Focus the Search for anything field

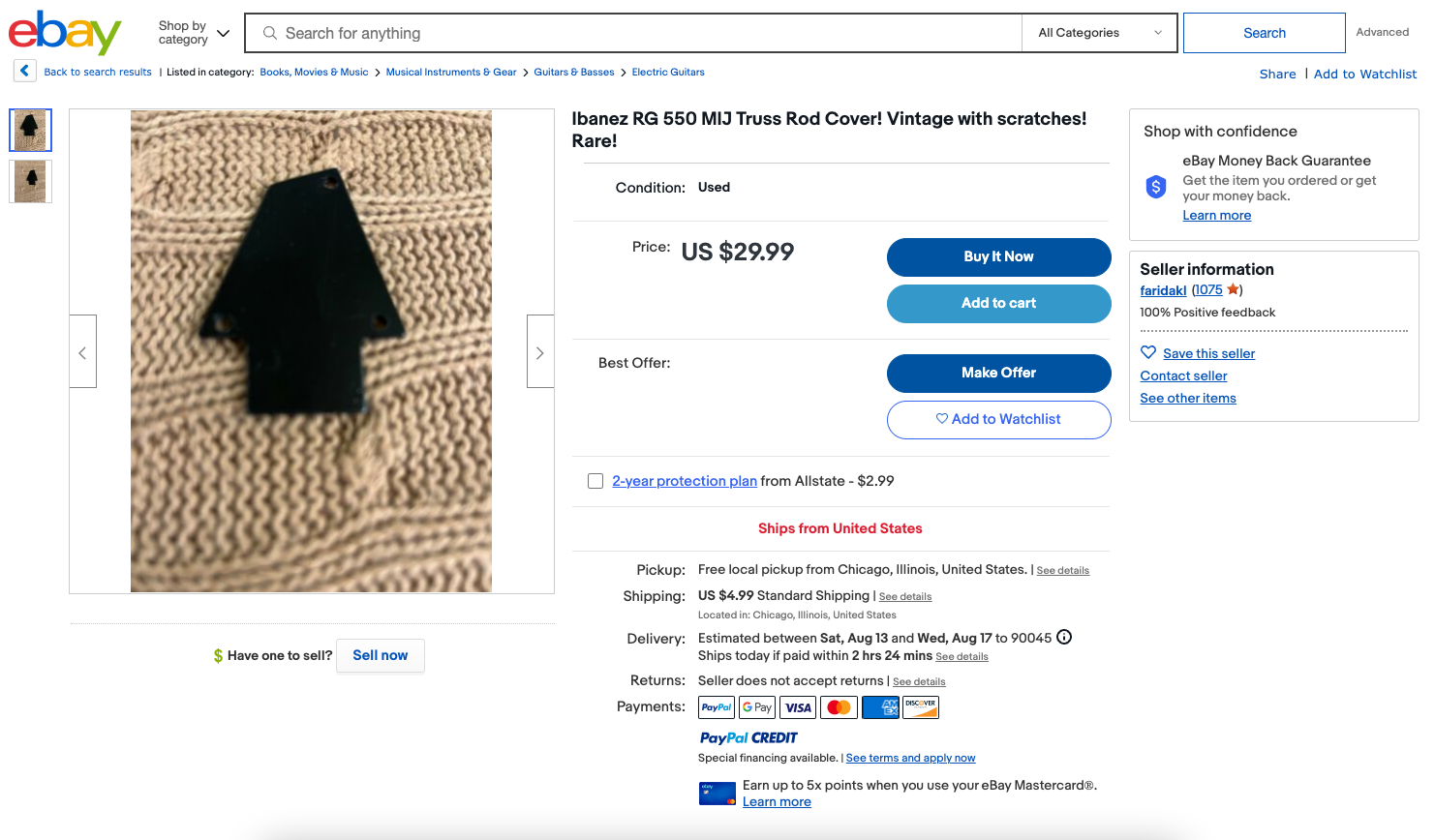pyautogui.click(x=639, y=33)
